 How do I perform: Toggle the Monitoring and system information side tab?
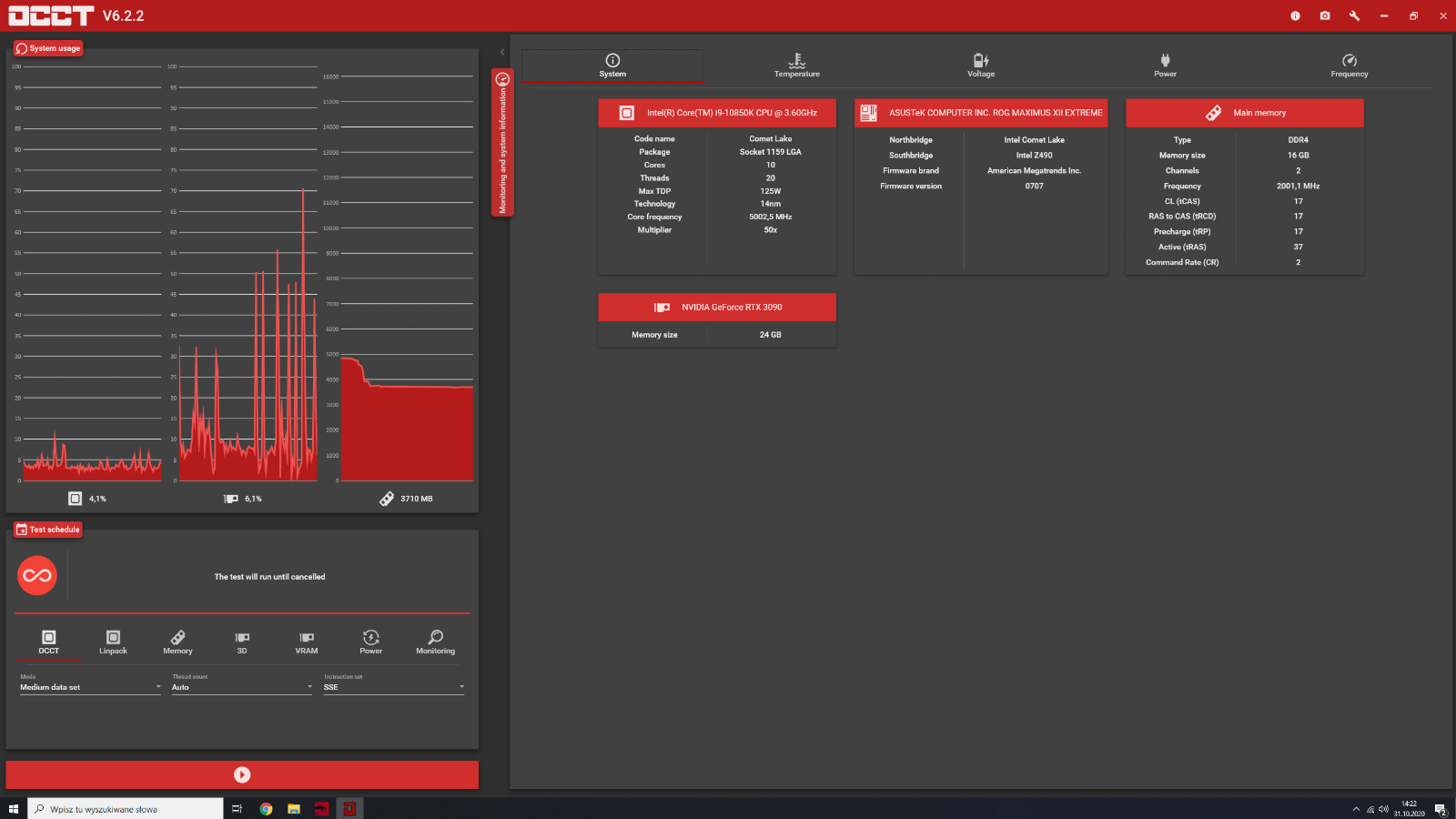pos(502,142)
